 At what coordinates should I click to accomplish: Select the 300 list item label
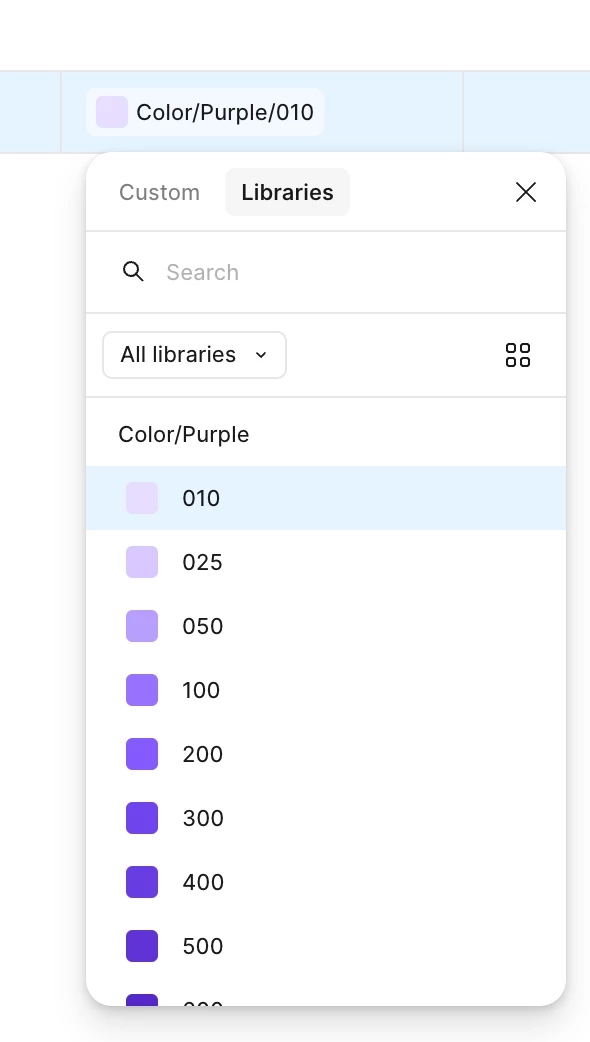click(x=203, y=818)
